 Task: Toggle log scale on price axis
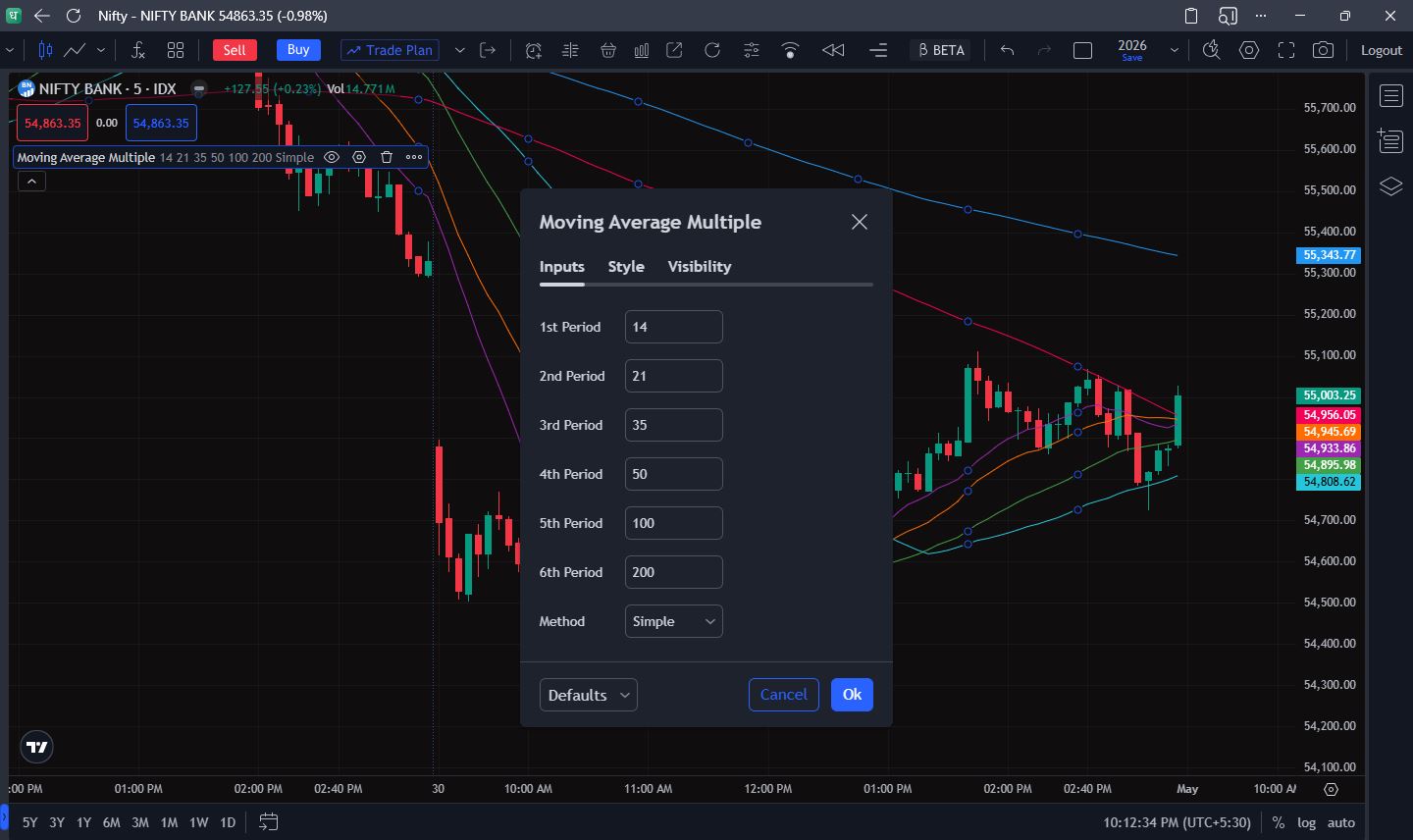(1306, 822)
